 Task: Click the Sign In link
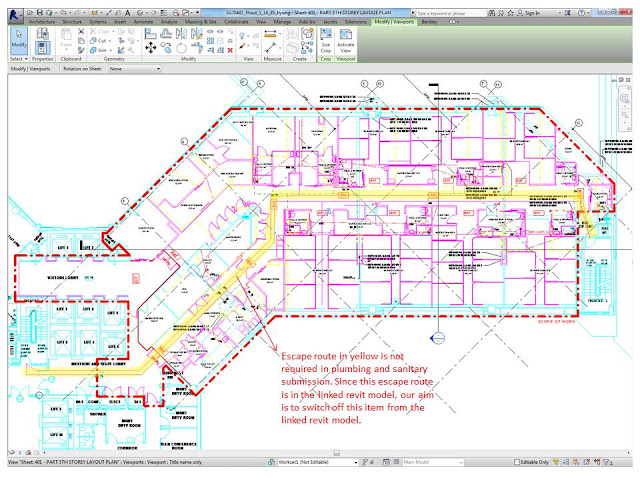(528, 13)
